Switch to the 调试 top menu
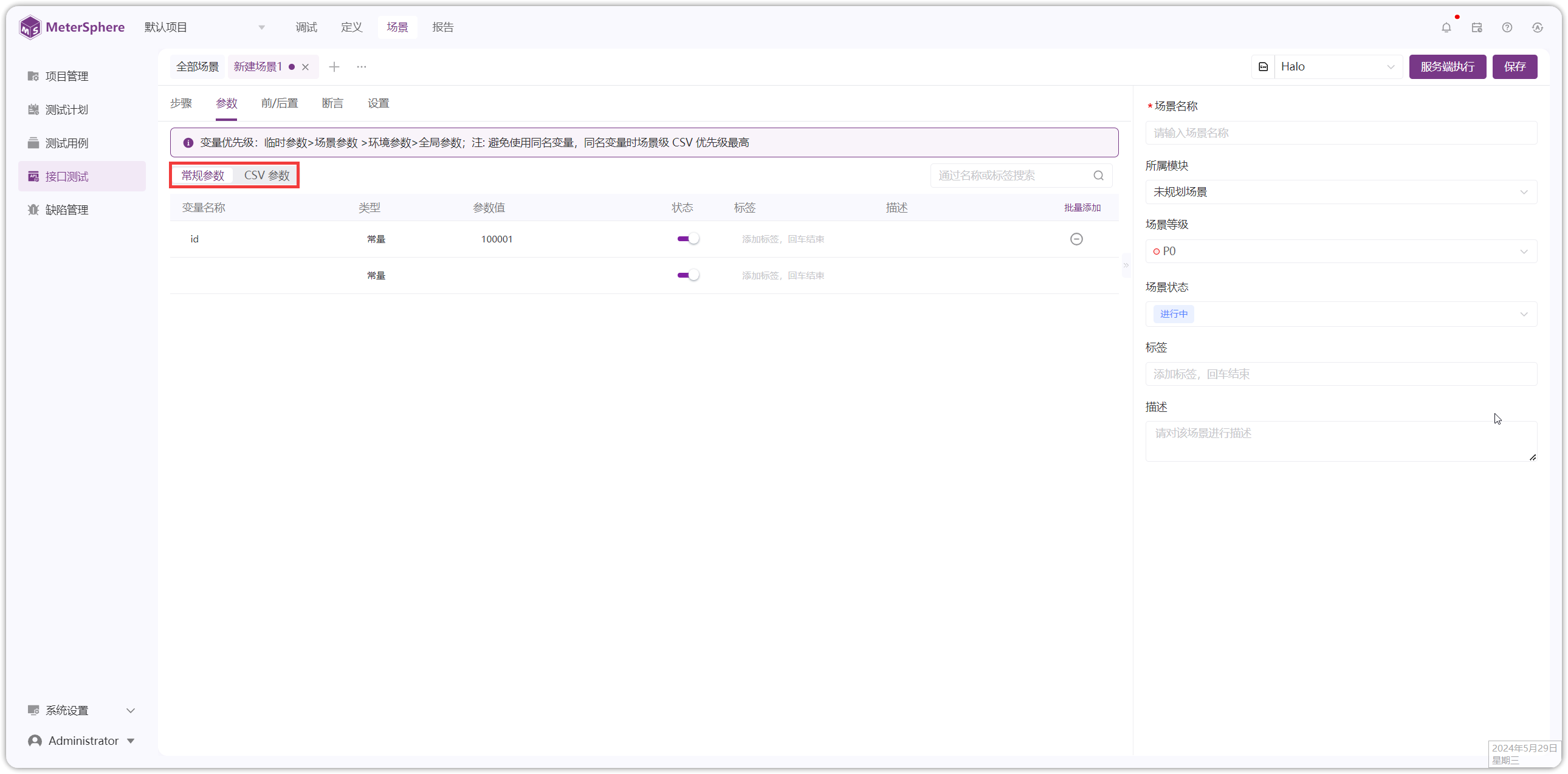The height and width of the screenshot is (774, 1568). (x=306, y=27)
